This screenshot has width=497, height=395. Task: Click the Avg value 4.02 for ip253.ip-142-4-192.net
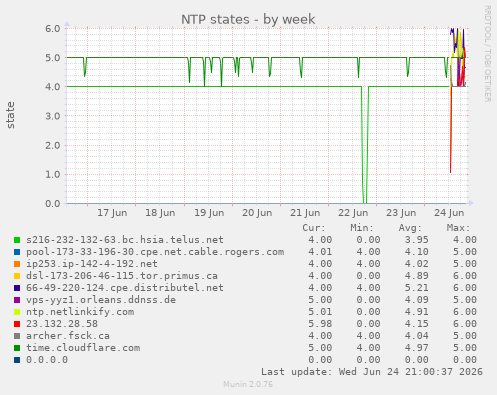click(x=416, y=264)
